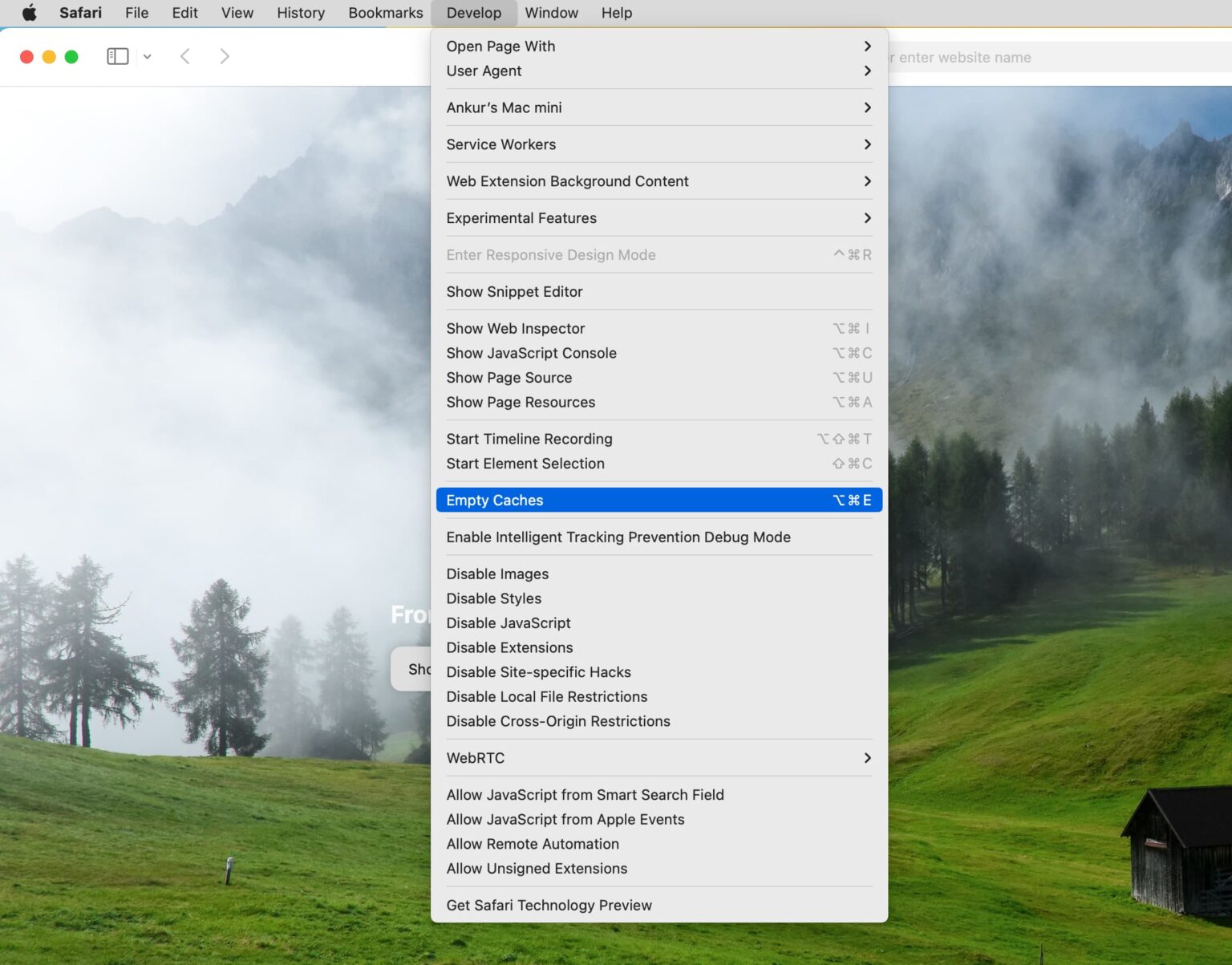Choose Start Timeline Recording
The height and width of the screenshot is (965, 1232).
point(659,439)
